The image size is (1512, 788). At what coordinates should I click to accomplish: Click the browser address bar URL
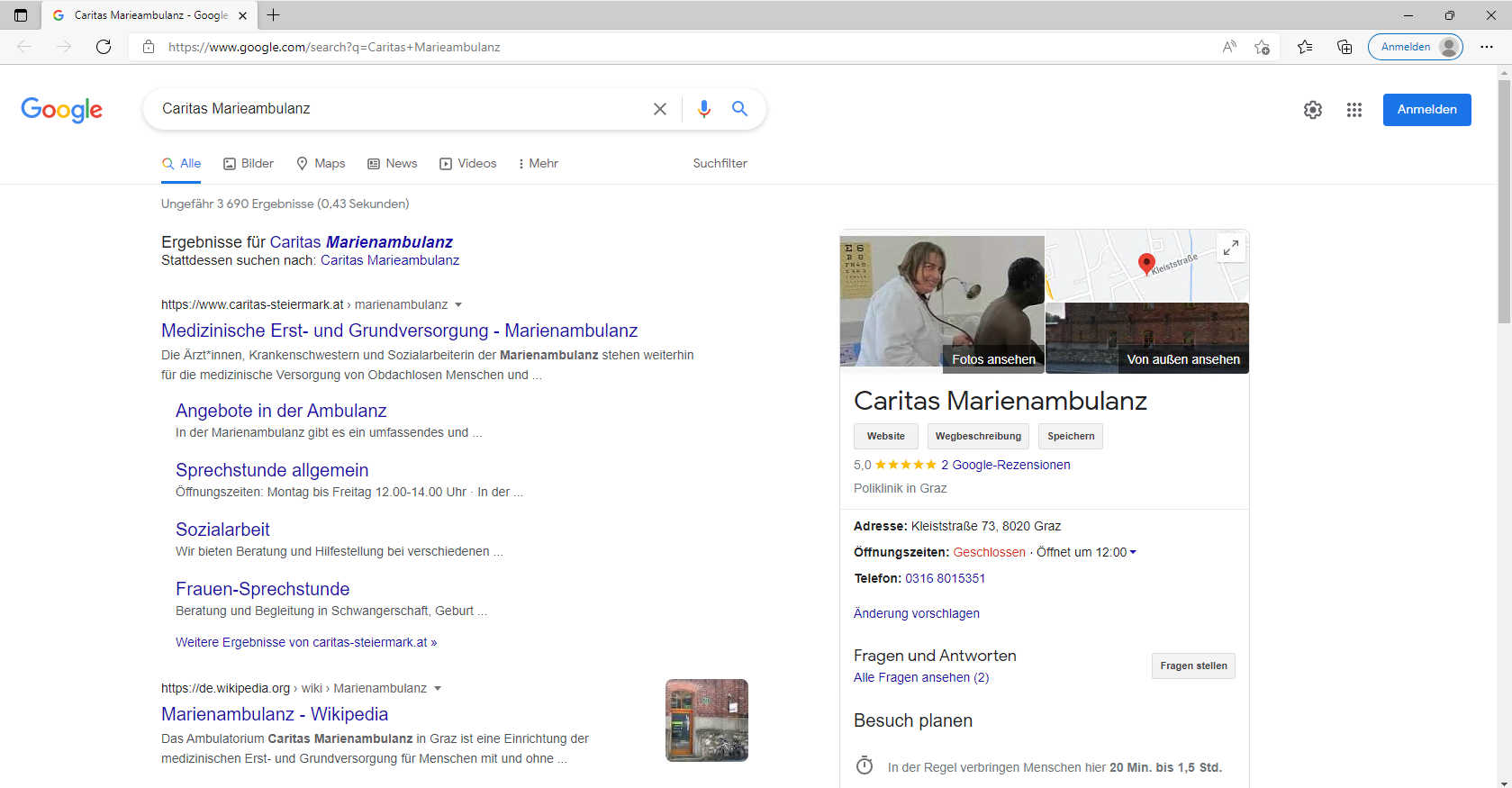tap(334, 47)
